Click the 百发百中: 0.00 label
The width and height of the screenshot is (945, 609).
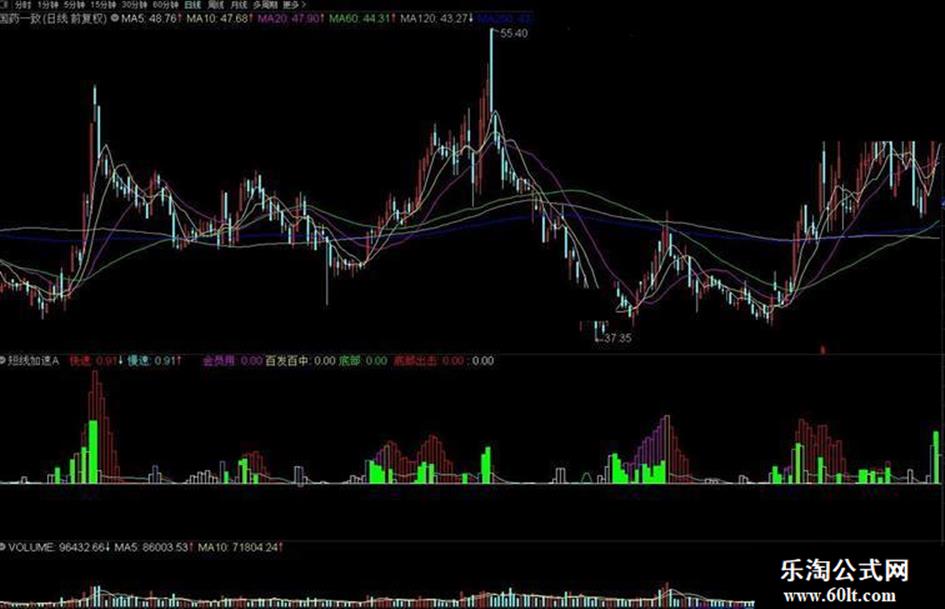[x=300, y=361]
